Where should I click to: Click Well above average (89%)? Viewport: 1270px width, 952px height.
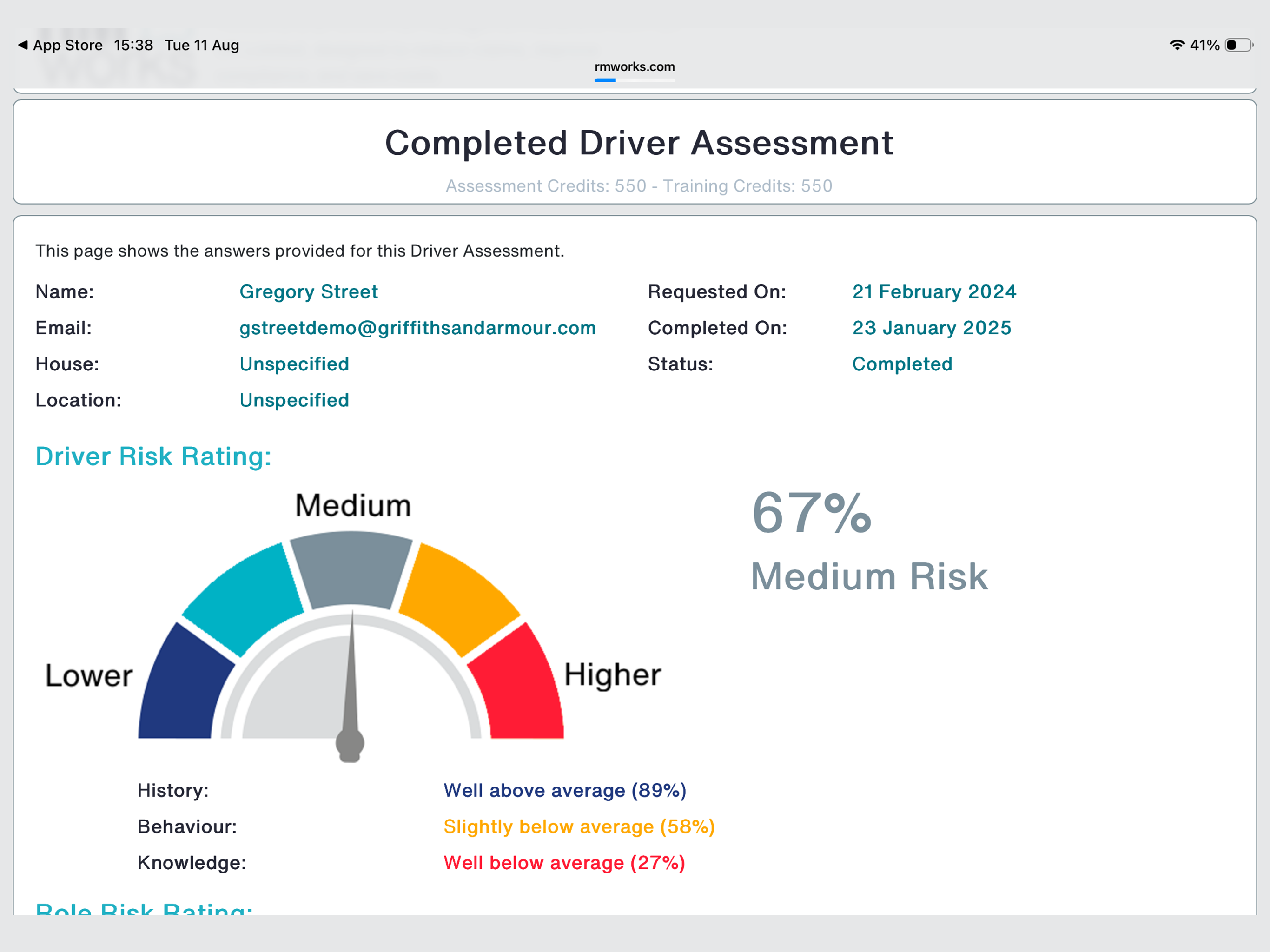pyautogui.click(x=565, y=791)
